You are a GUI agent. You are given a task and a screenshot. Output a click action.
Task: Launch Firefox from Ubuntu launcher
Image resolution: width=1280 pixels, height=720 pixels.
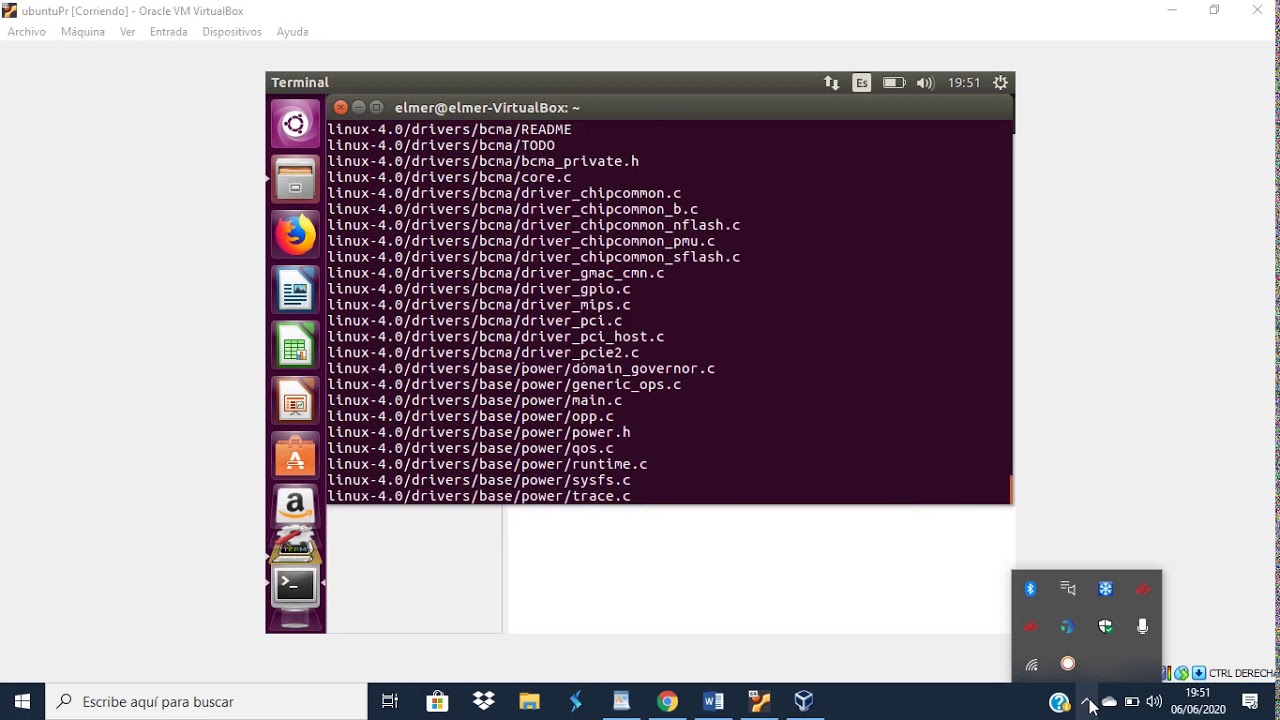coord(295,235)
